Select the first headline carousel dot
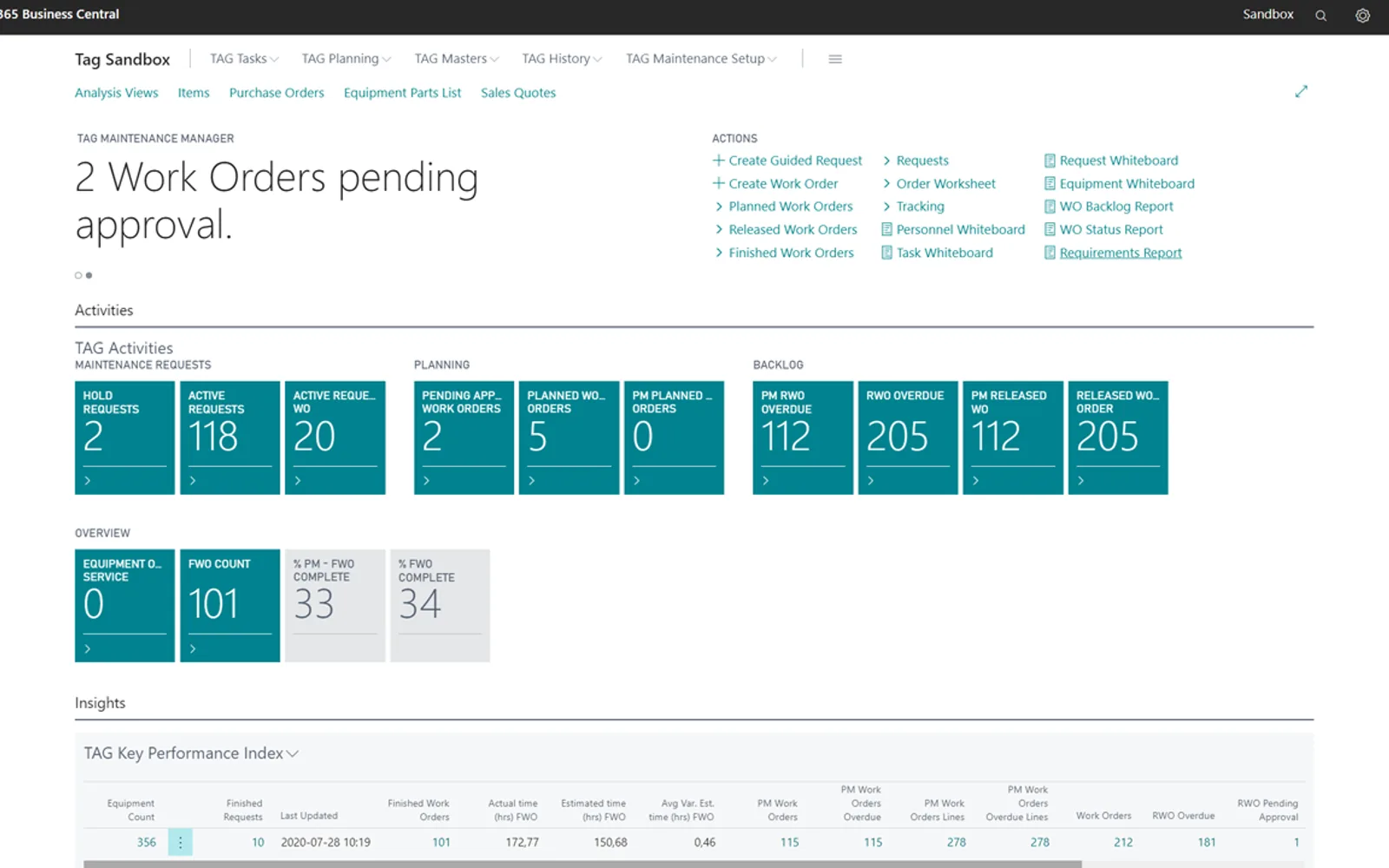The image size is (1389, 868). click(x=78, y=275)
